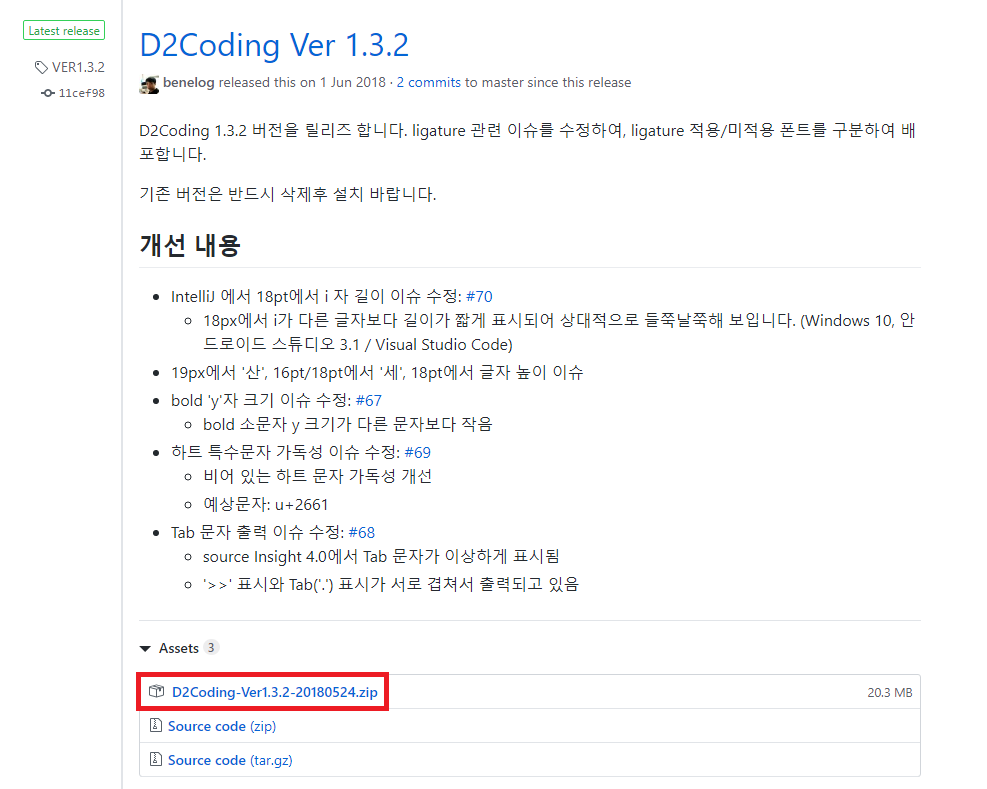Click the Latest release badge
The image size is (987, 789).
point(64,30)
